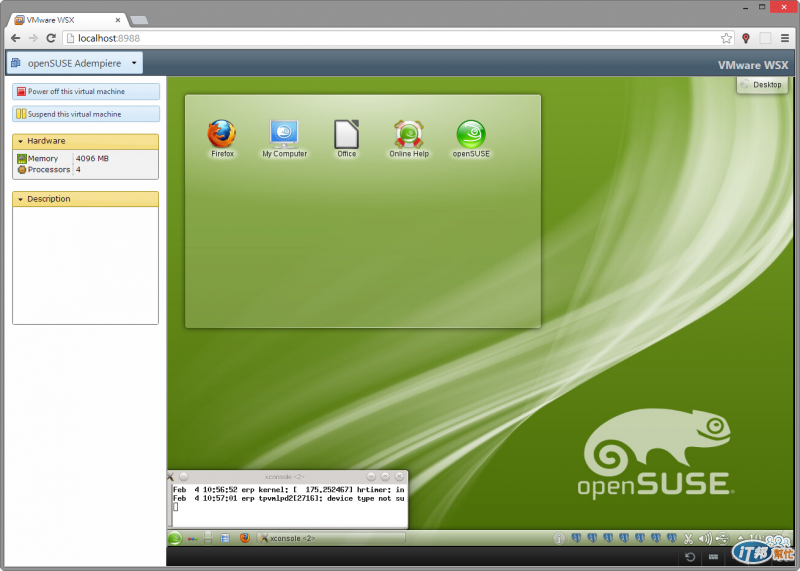Open the scissors clipboard tray icon
Image resolution: width=800 pixels, height=571 pixels.
688,538
